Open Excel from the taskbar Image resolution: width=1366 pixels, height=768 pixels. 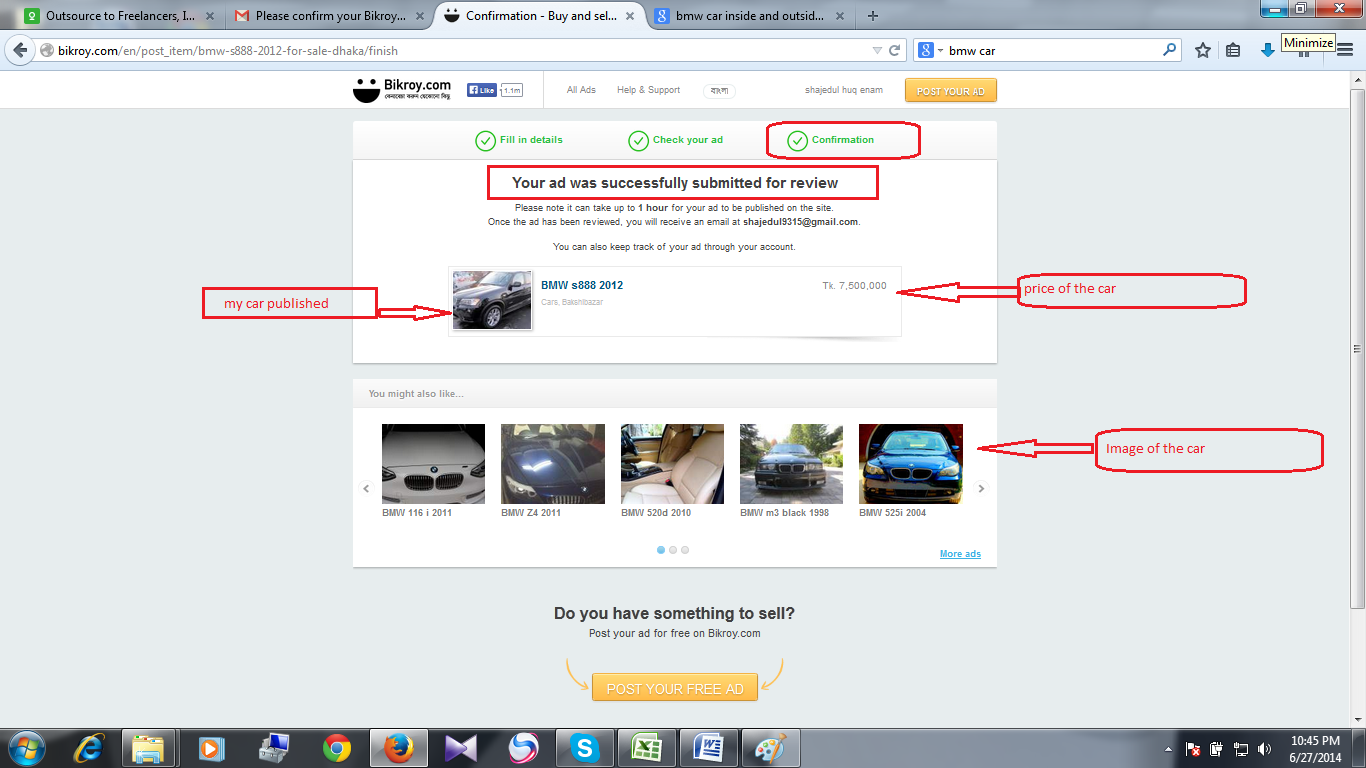pyautogui.click(x=646, y=748)
